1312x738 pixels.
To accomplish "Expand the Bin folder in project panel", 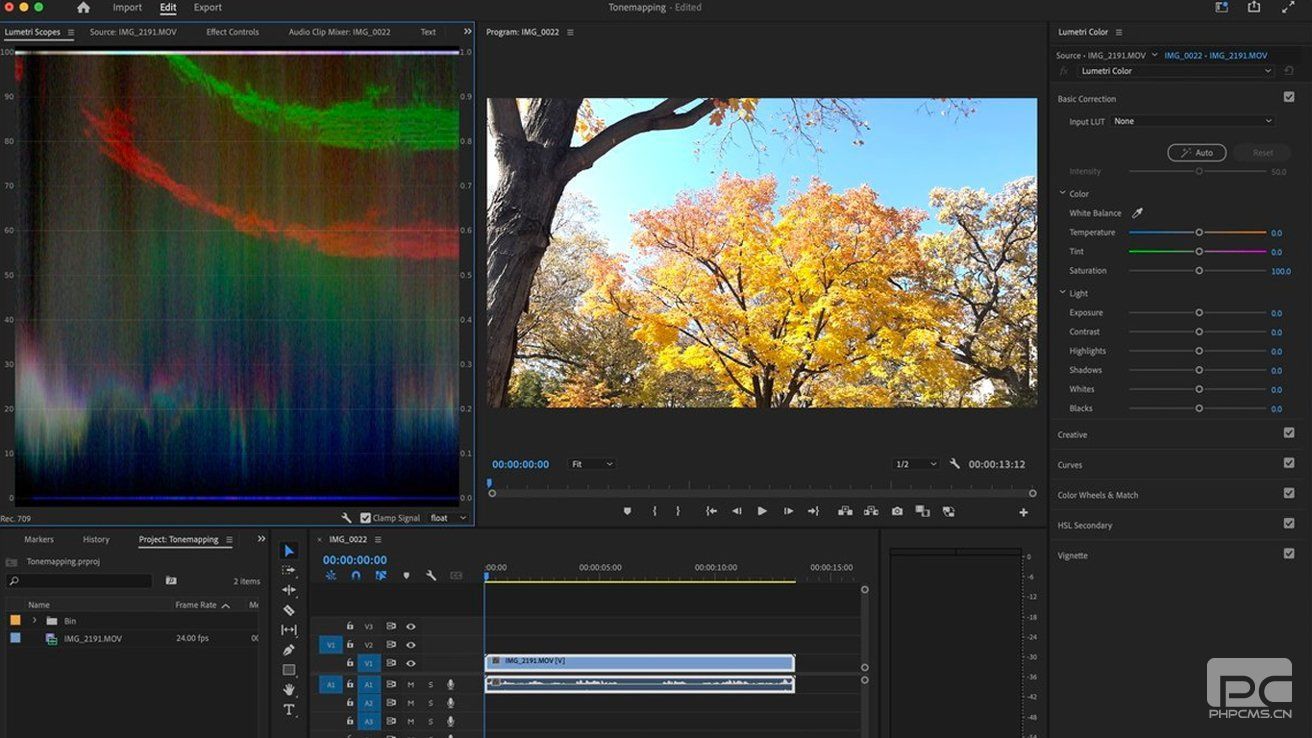I will click(34, 621).
